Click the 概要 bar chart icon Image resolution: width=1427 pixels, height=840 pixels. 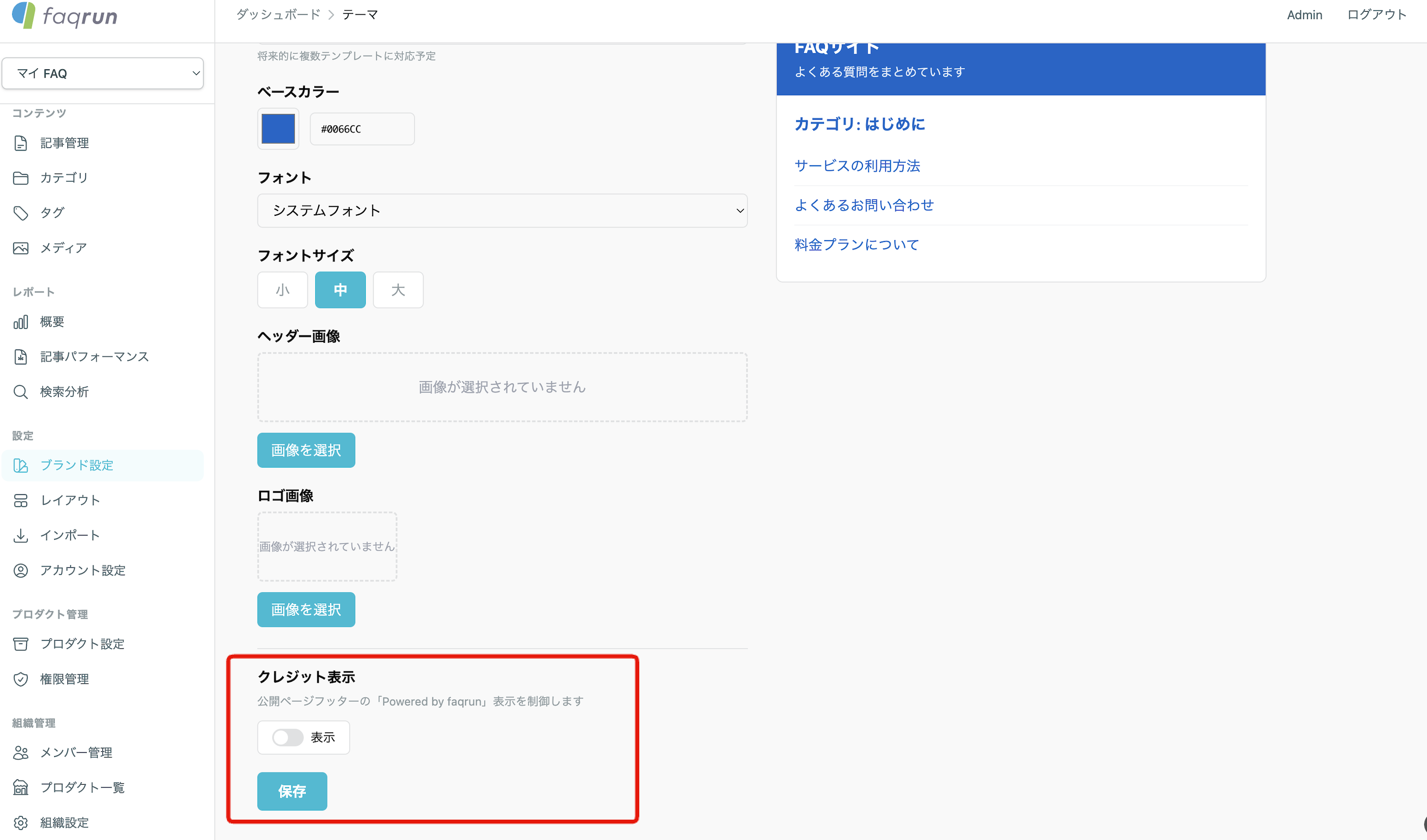point(21,322)
